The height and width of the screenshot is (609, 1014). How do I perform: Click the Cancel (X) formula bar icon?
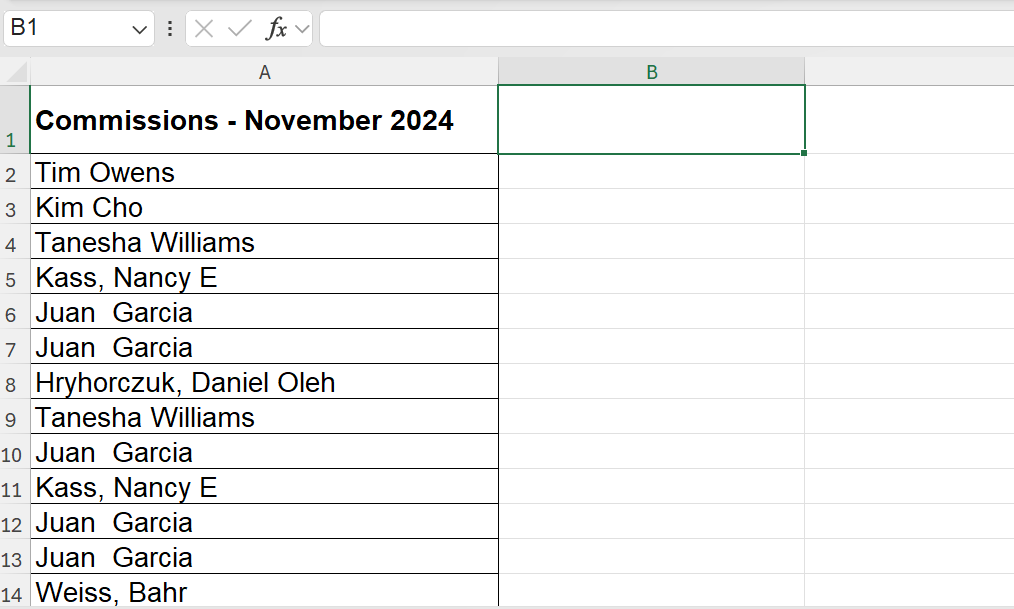point(204,28)
